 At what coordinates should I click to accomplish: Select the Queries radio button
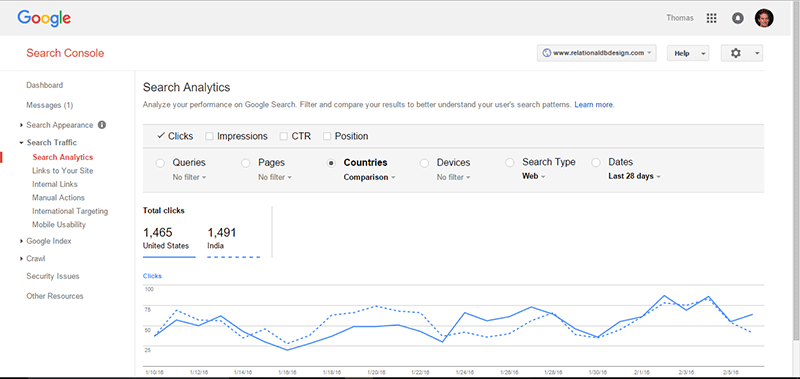pos(160,163)
